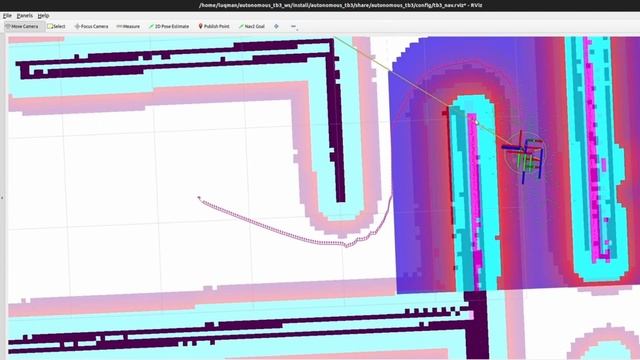The height and width of the screenshot is (360, 640).
Task: Click the add tool plus icon
Action: 276,26
